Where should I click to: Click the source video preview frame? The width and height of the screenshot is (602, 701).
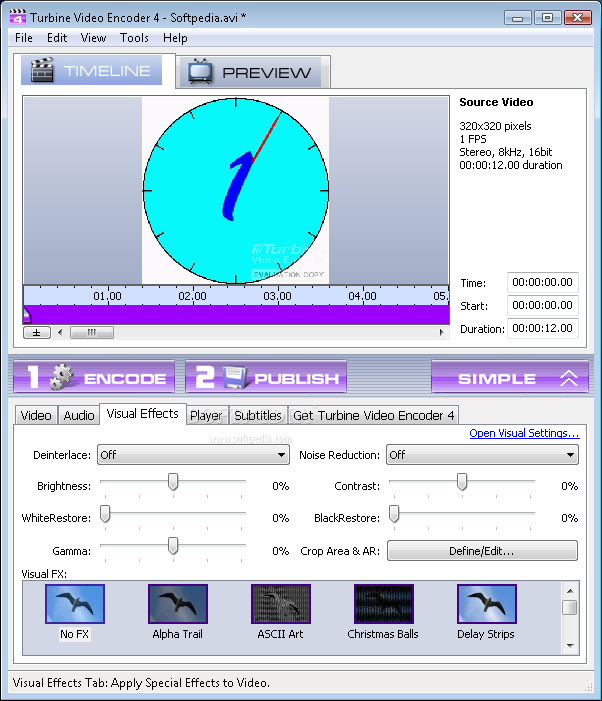pos(236,191)
